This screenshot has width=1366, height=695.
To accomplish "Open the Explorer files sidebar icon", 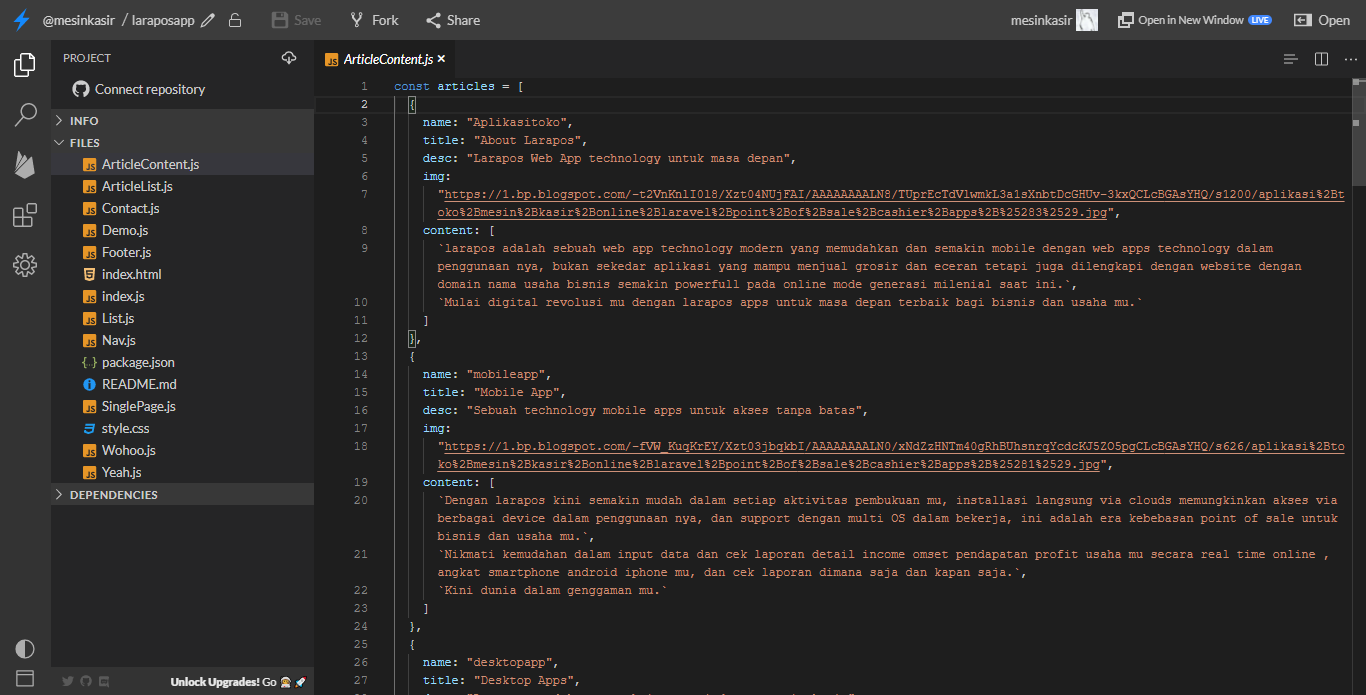I will pos(25,65).
